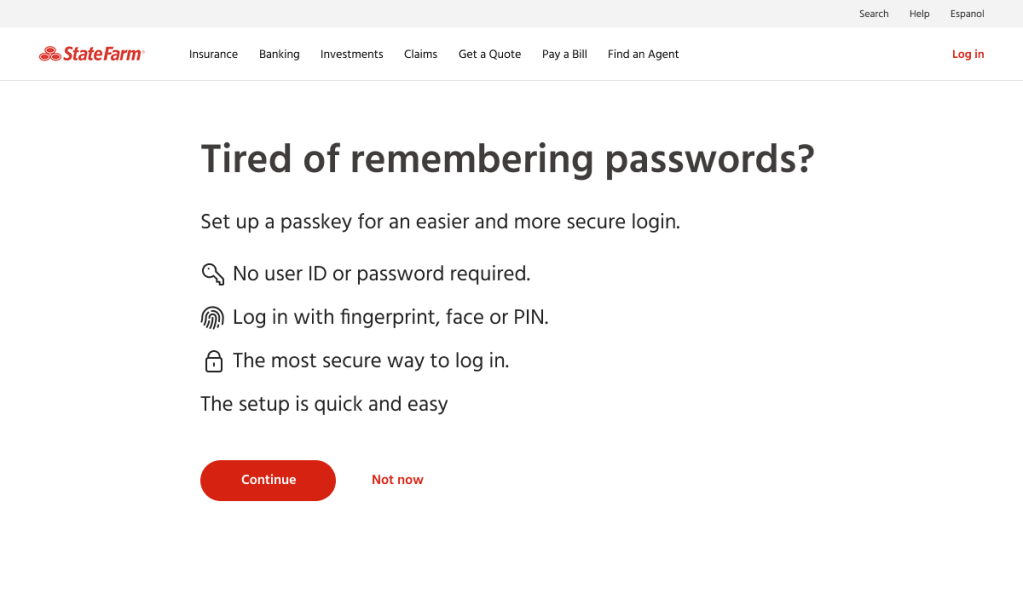Click the State Farm logo
Viewport: 1023px width, 611px height.
91,53
